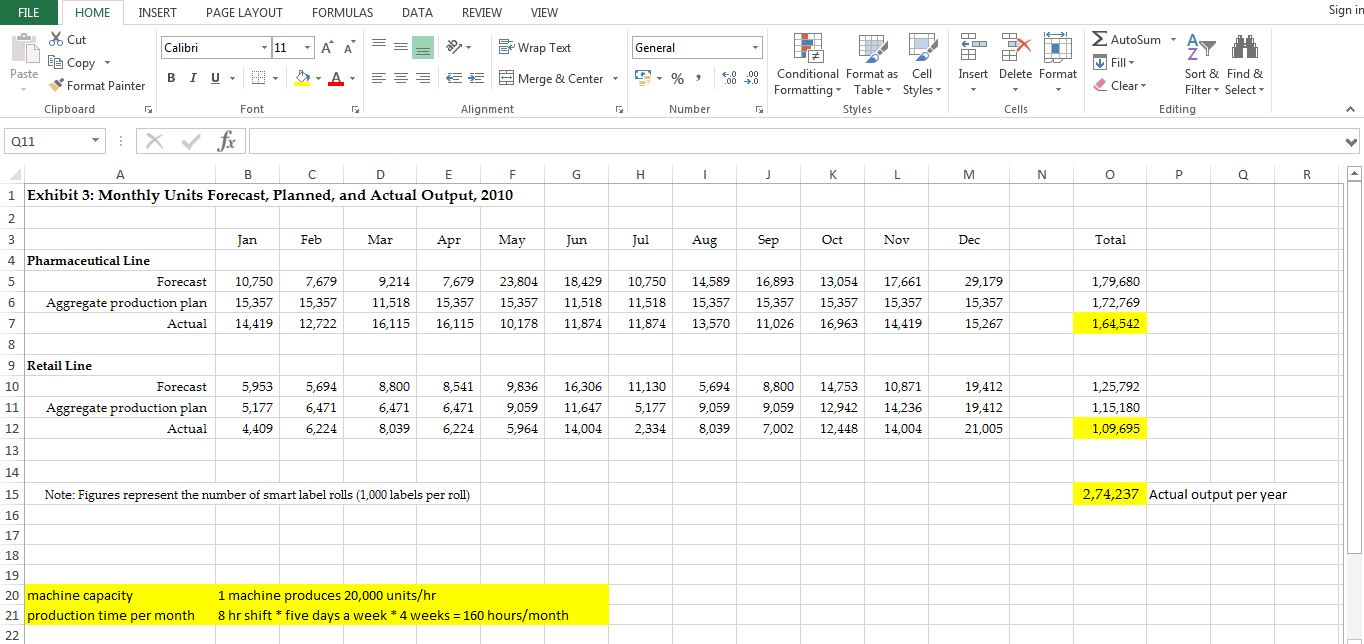
Task: Select the Percent Style icon
Action: point(677,78)
